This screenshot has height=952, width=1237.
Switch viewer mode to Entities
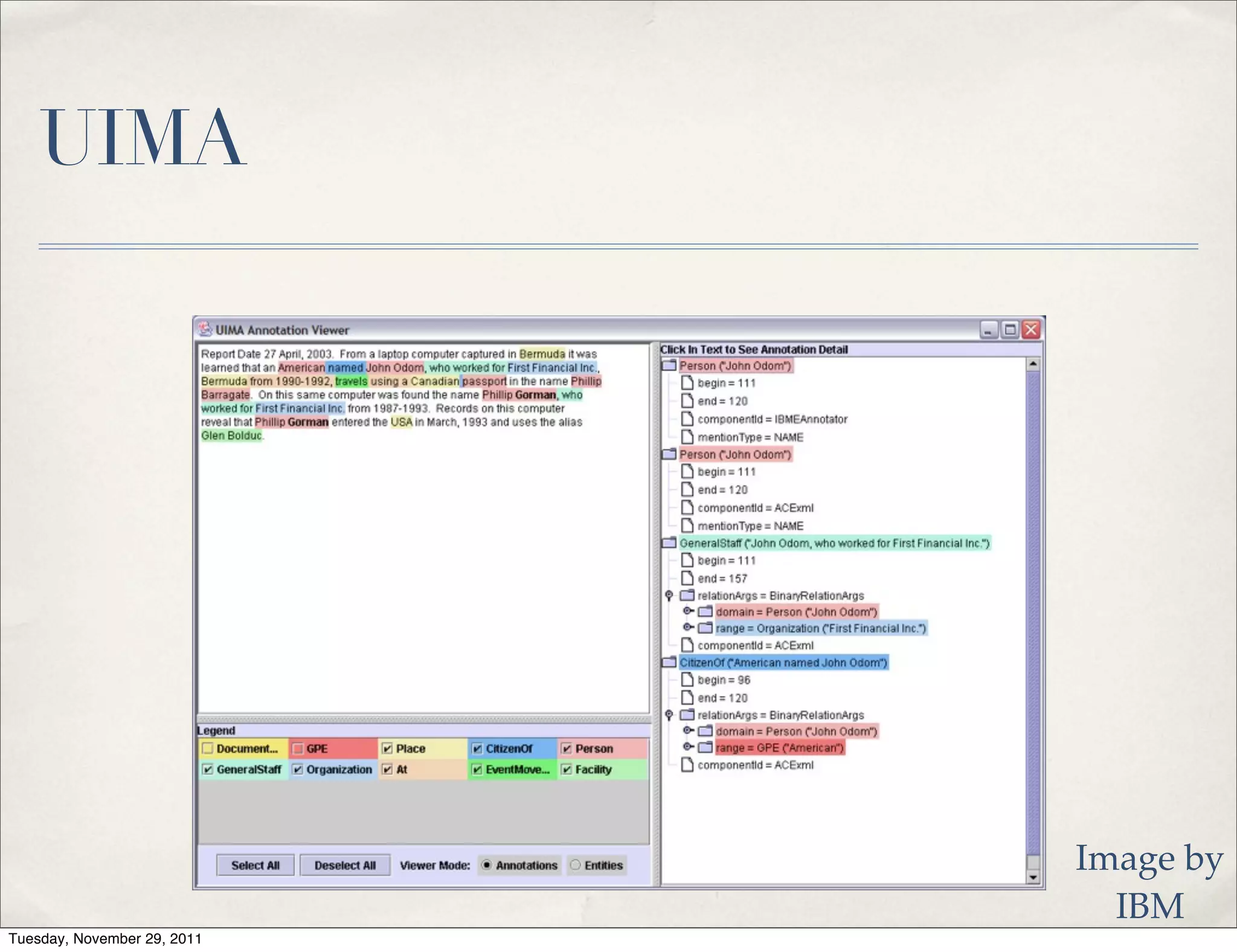pos(576,865)
